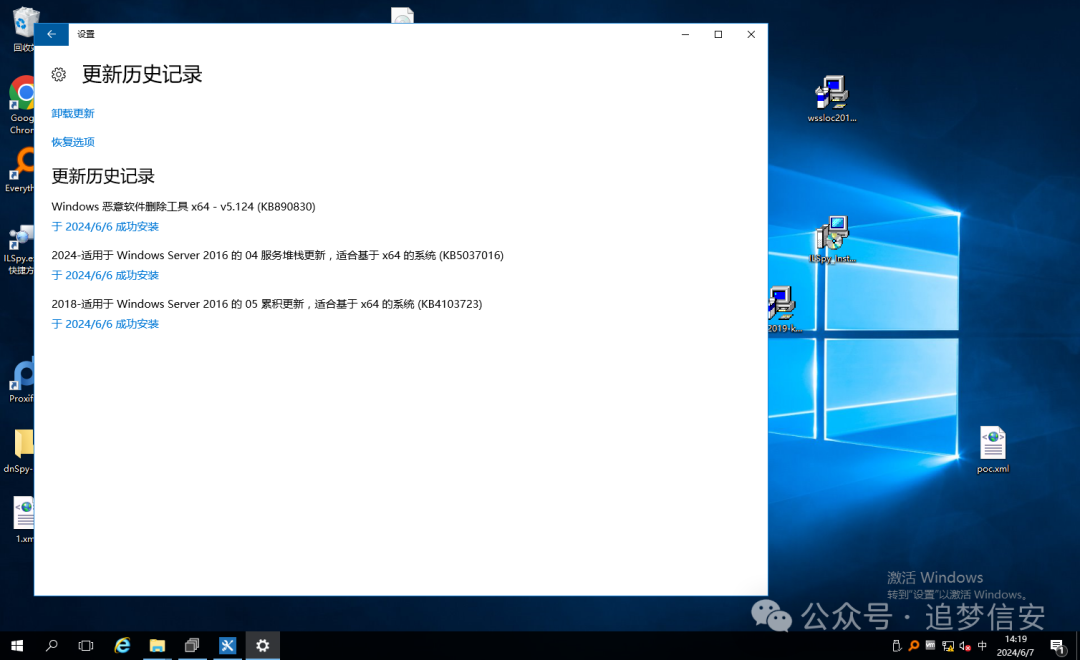Select the dnSpy folder on desktop
The image size is (1080, 660).
pyautogui.click(x=21, y=451)
